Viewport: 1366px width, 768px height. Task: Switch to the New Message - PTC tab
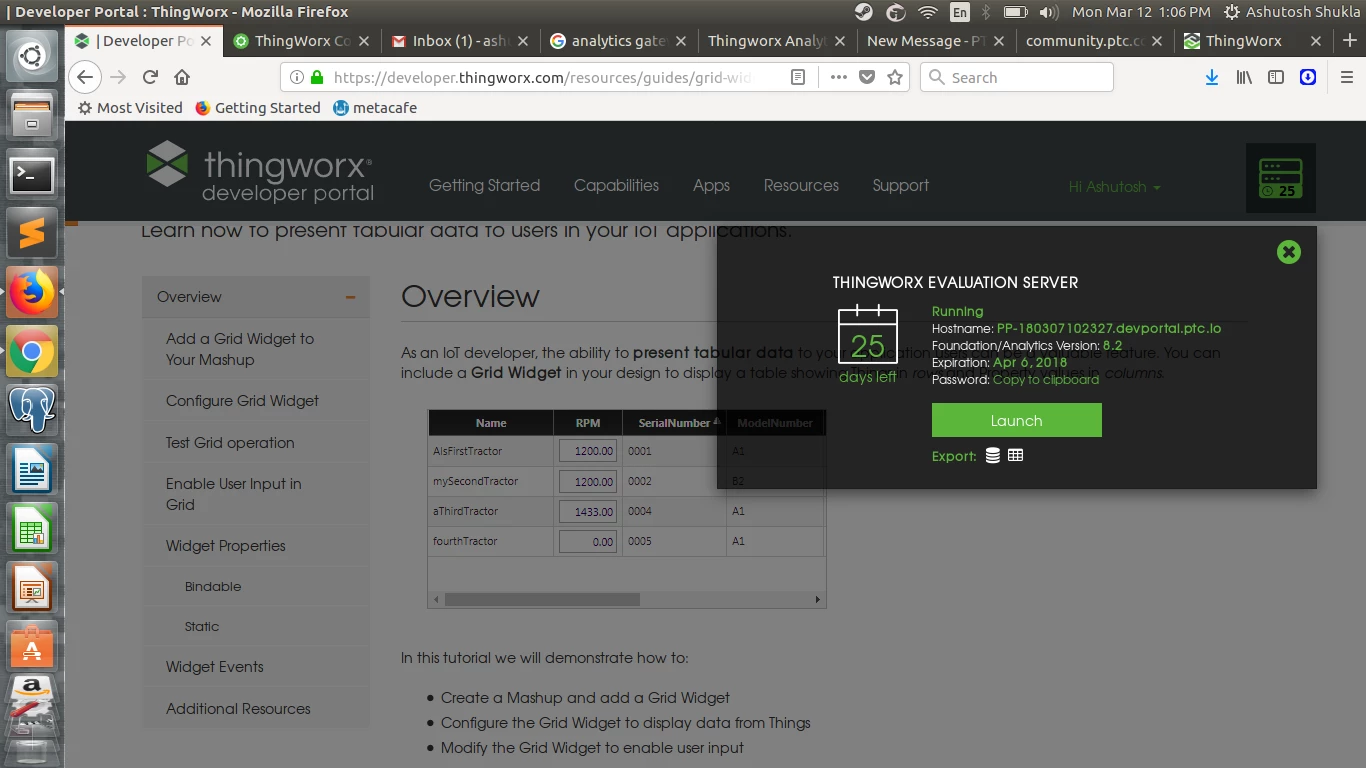tap(935, 41)
